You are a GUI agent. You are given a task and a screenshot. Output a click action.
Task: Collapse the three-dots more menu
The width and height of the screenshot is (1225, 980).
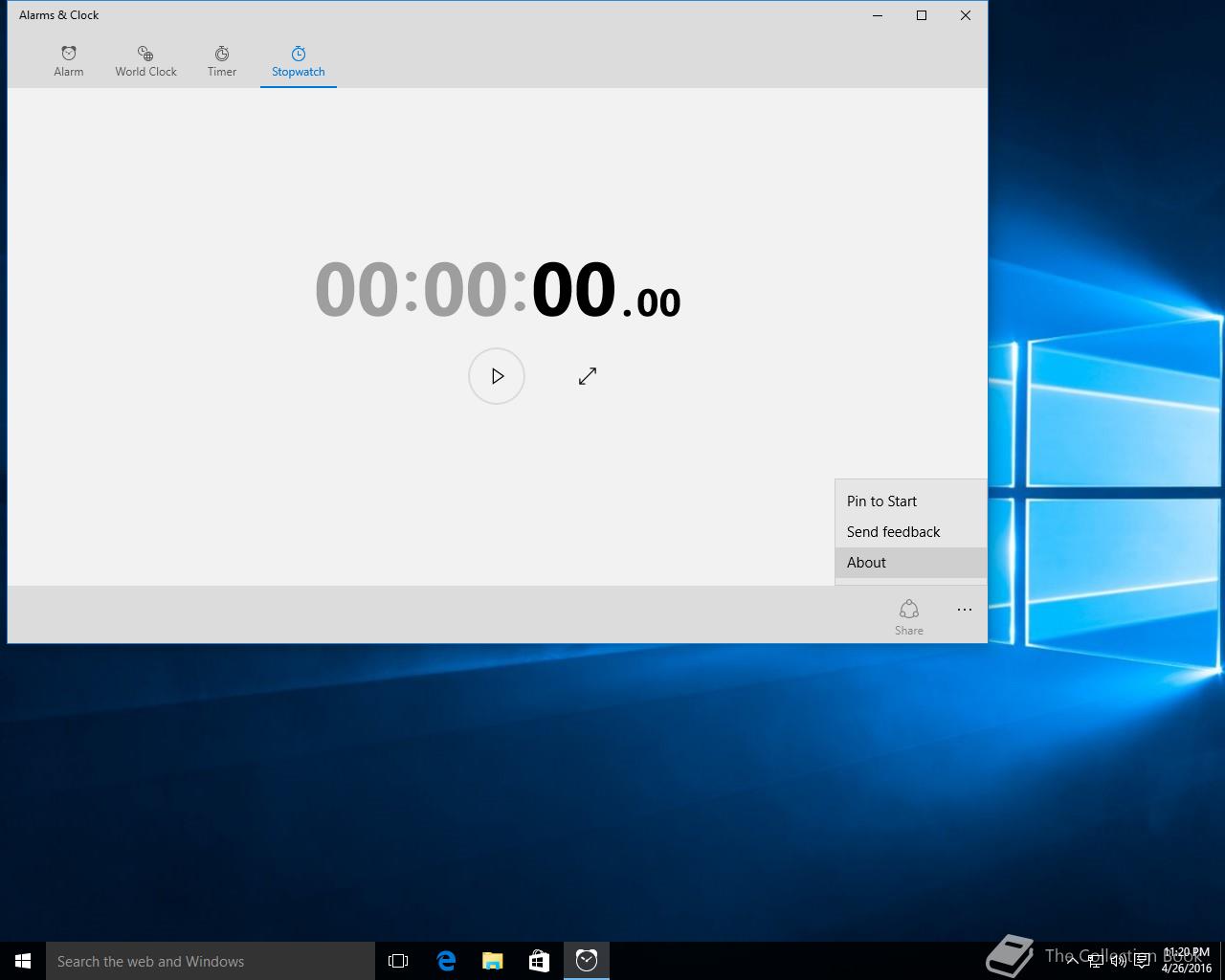pos(965,610)
